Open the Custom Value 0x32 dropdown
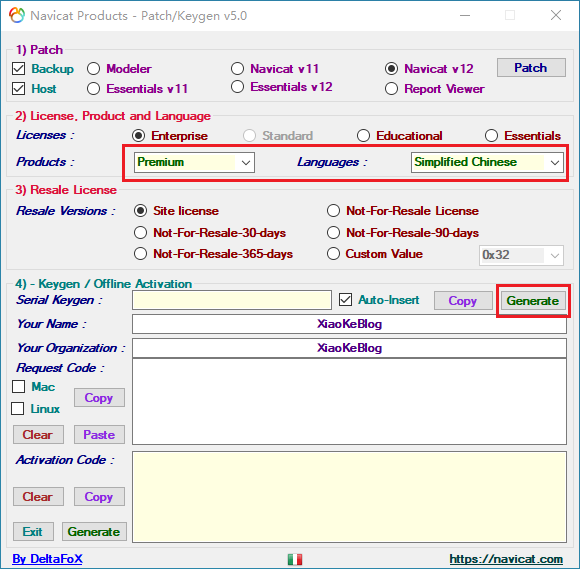This screenshot has width=580, height=569. (x=521, y=255)
